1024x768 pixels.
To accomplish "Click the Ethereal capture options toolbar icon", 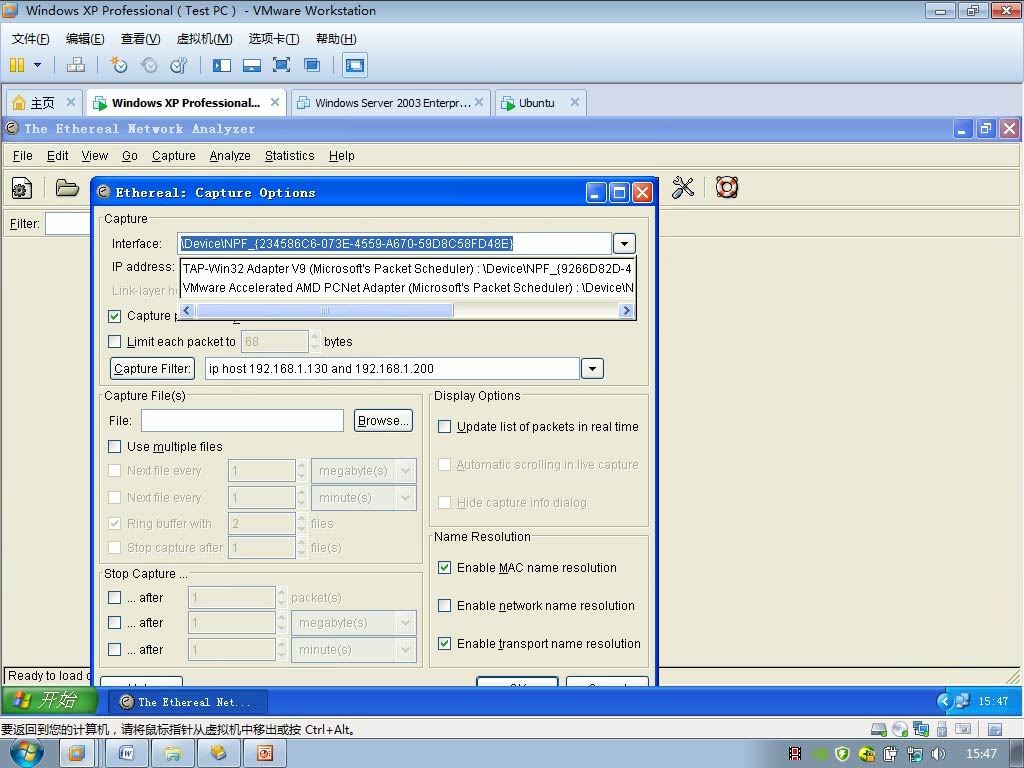I will [x=22, y=189].
